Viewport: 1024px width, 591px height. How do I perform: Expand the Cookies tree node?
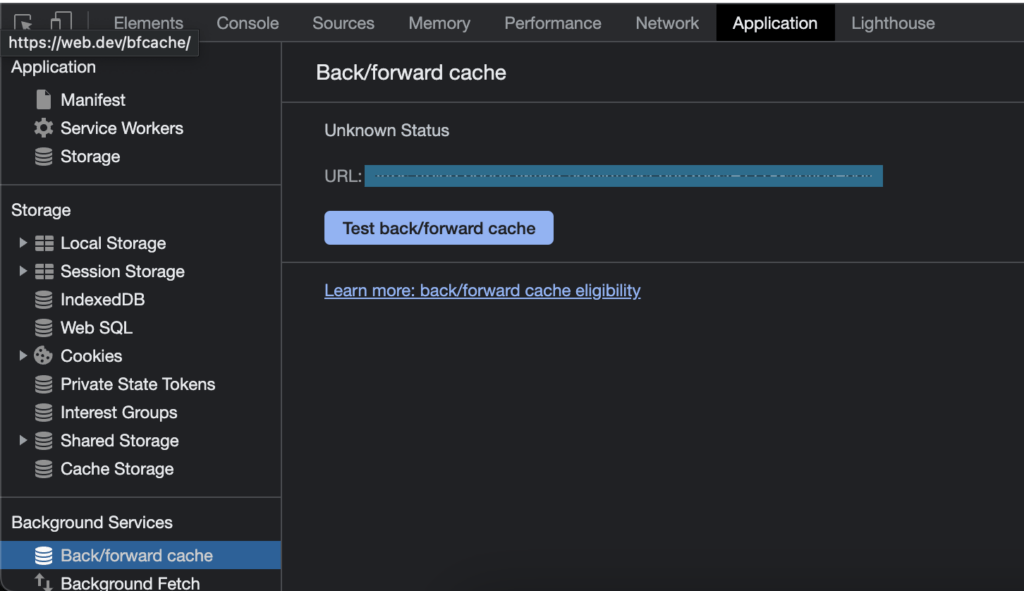point(23,356)
